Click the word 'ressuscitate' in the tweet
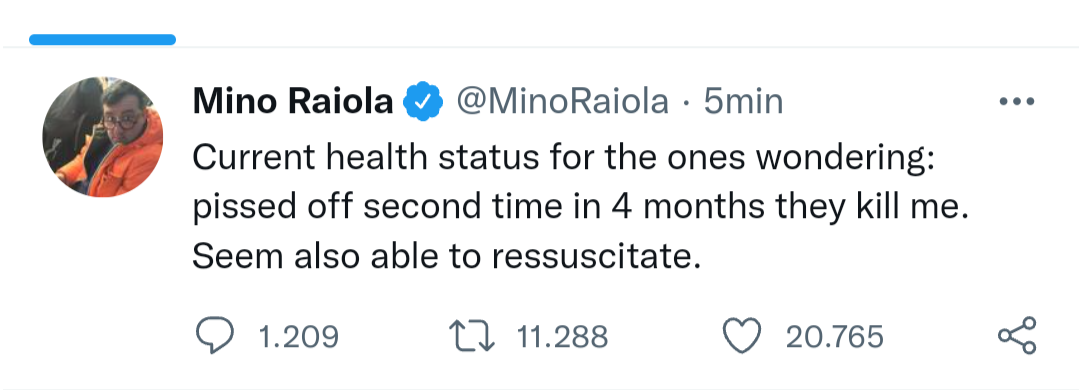Screen dimensions: 1080x390 pos(591,256)
